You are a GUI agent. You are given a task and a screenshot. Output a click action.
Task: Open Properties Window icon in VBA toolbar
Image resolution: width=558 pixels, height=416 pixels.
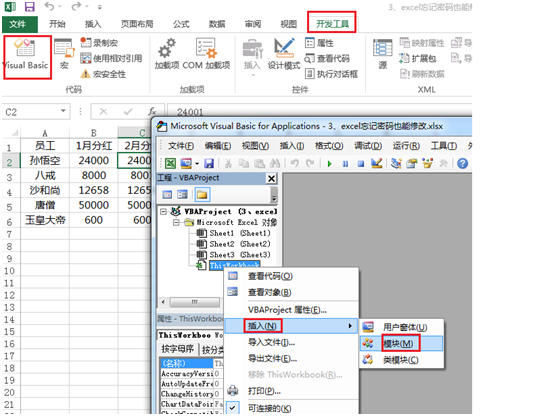coord(411,164)
